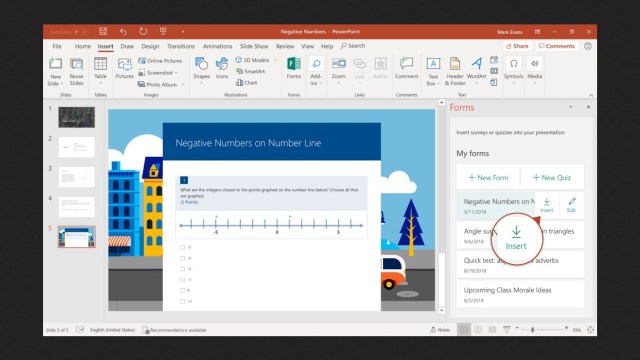
Task: Insert a Table from the ribbon
Action: pos(100,70)
